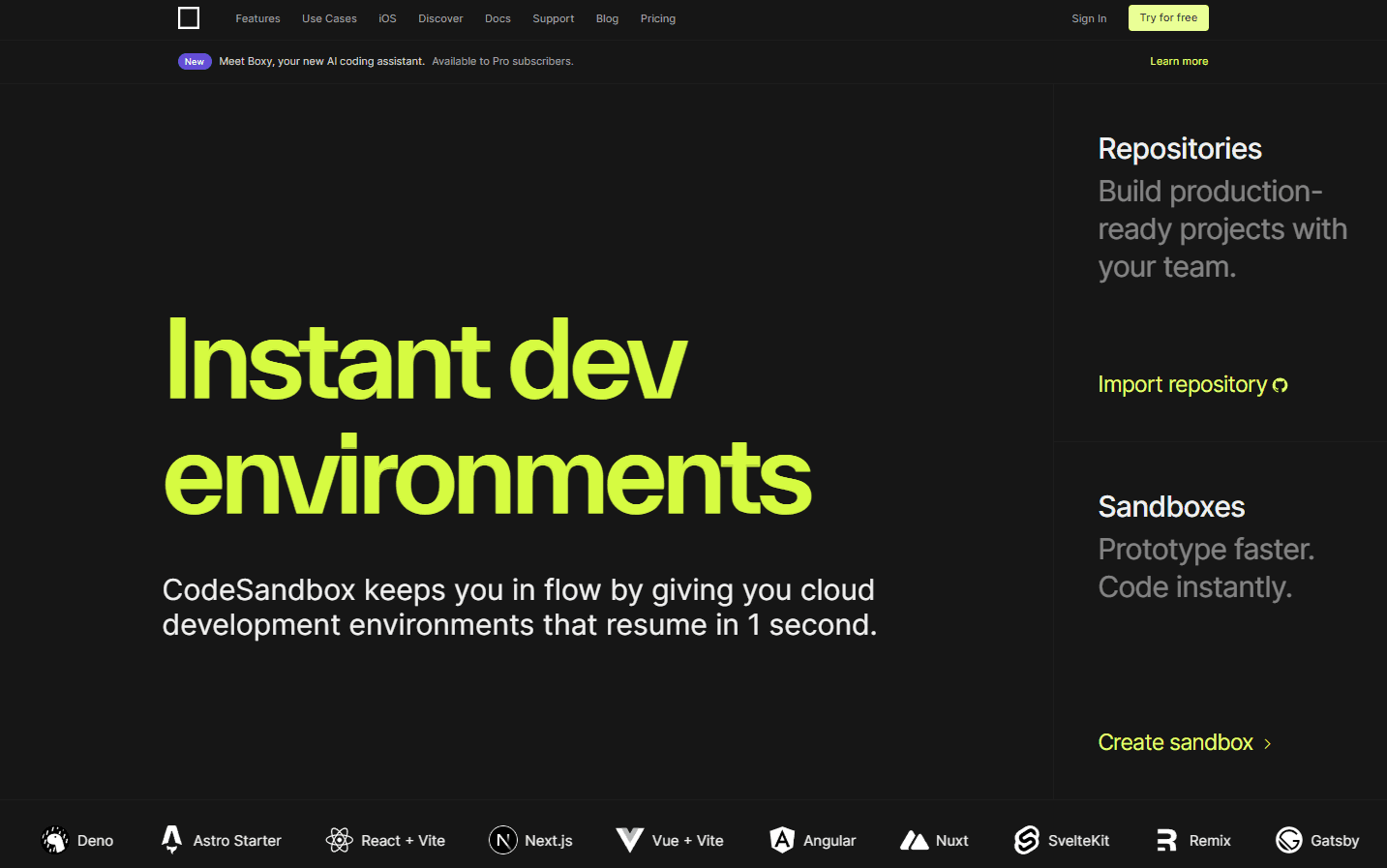Select the Vue + Vite template label
The height and width of the screenshot is (868, 1387).
click(x=687, y=841)
